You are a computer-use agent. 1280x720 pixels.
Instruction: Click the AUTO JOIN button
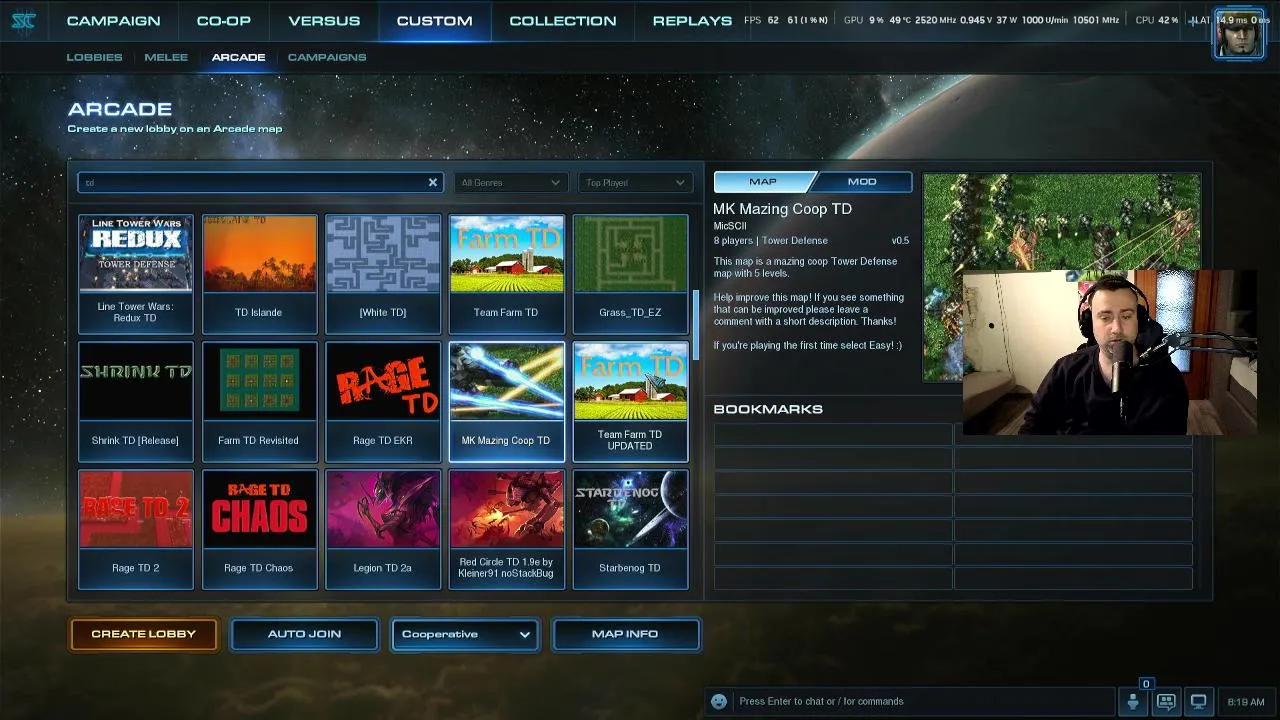tap(305, 634)
